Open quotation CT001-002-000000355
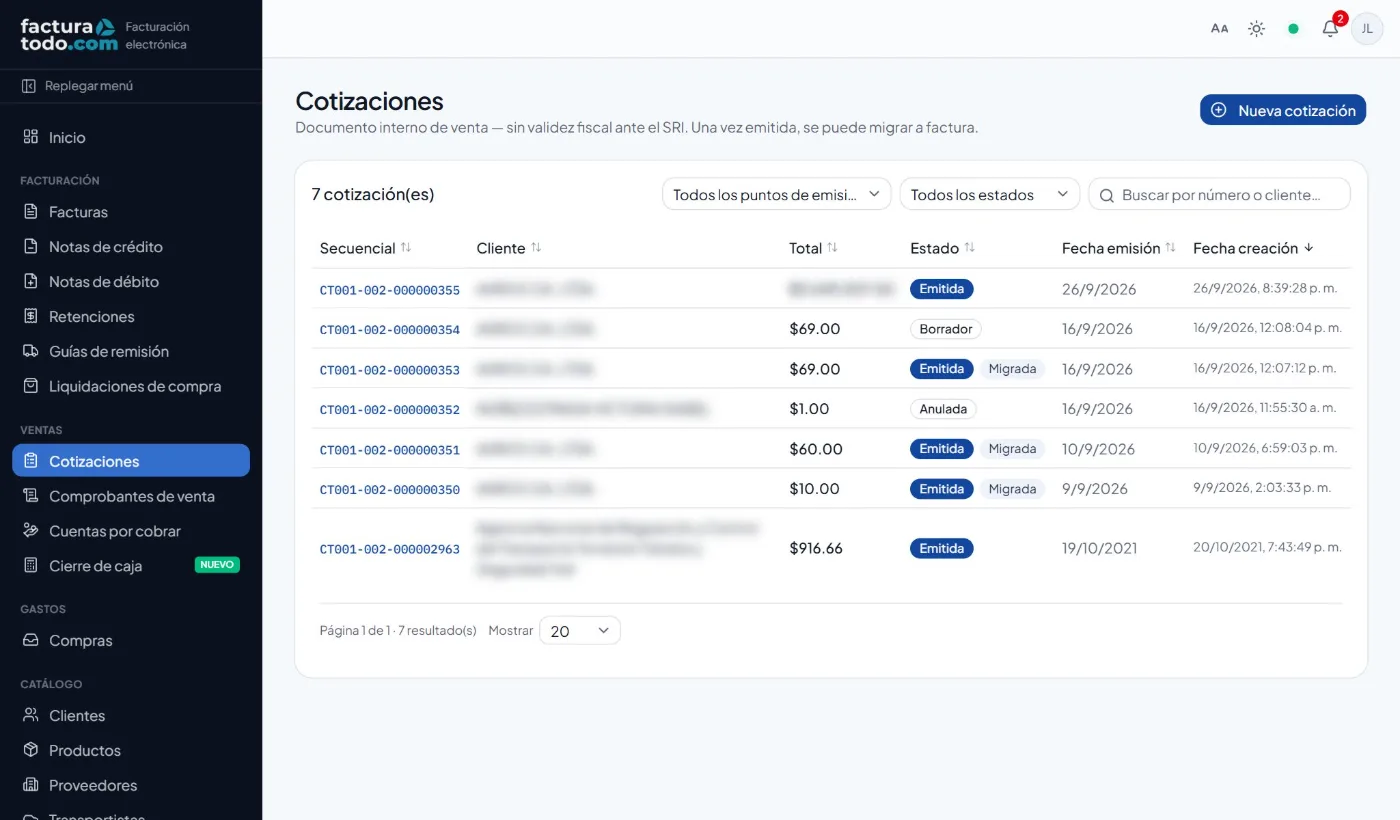The image size is (1400, 820). [390, 290]
